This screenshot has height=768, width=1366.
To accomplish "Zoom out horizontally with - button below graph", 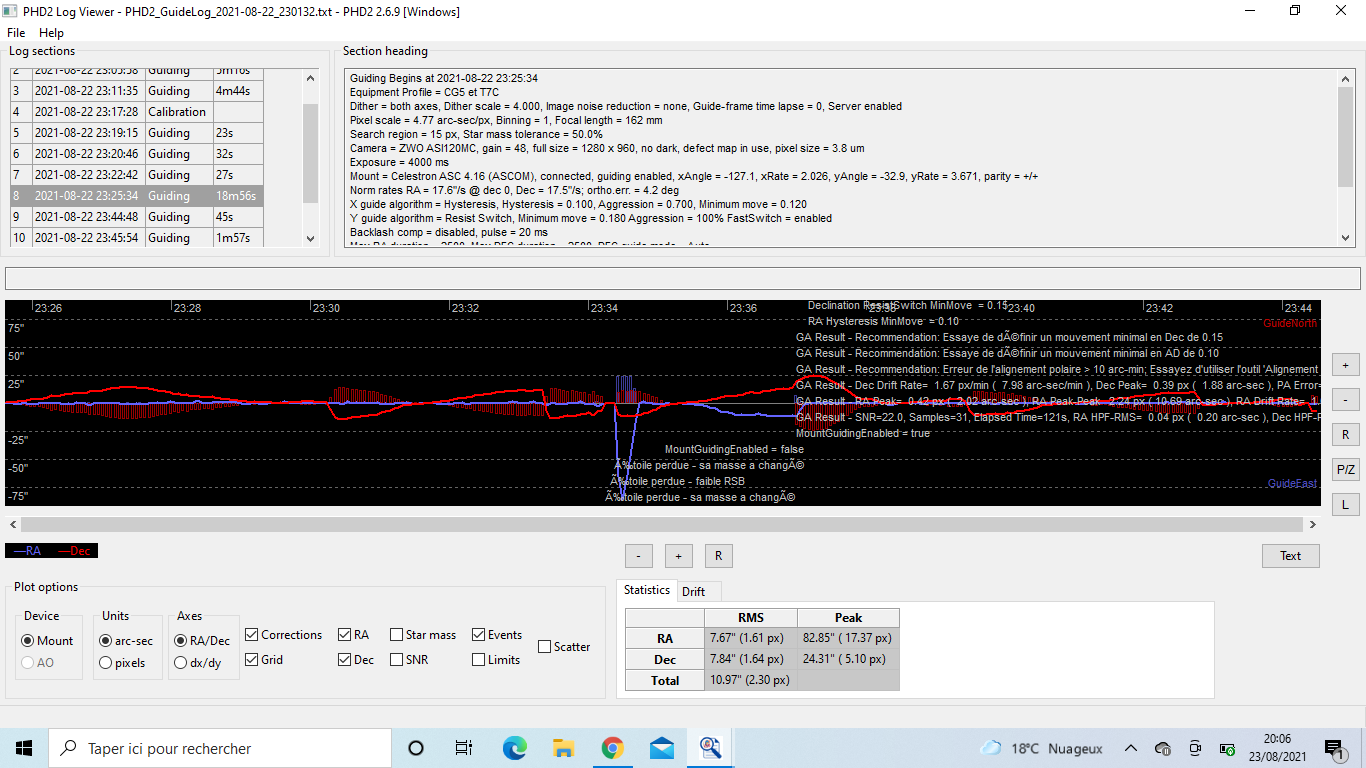I will point(638,556).
